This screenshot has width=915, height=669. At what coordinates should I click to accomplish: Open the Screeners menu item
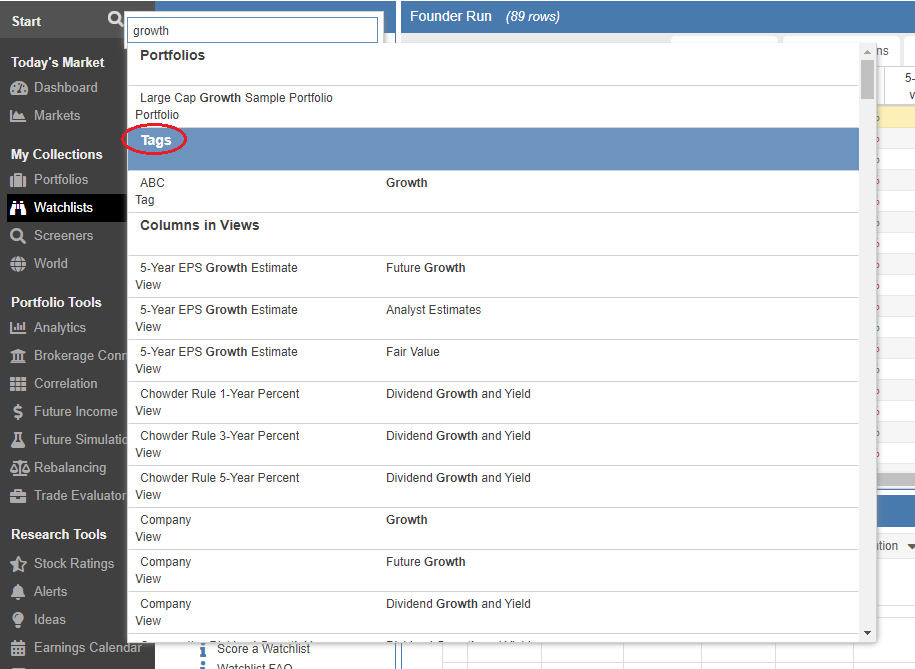(63, 236)
